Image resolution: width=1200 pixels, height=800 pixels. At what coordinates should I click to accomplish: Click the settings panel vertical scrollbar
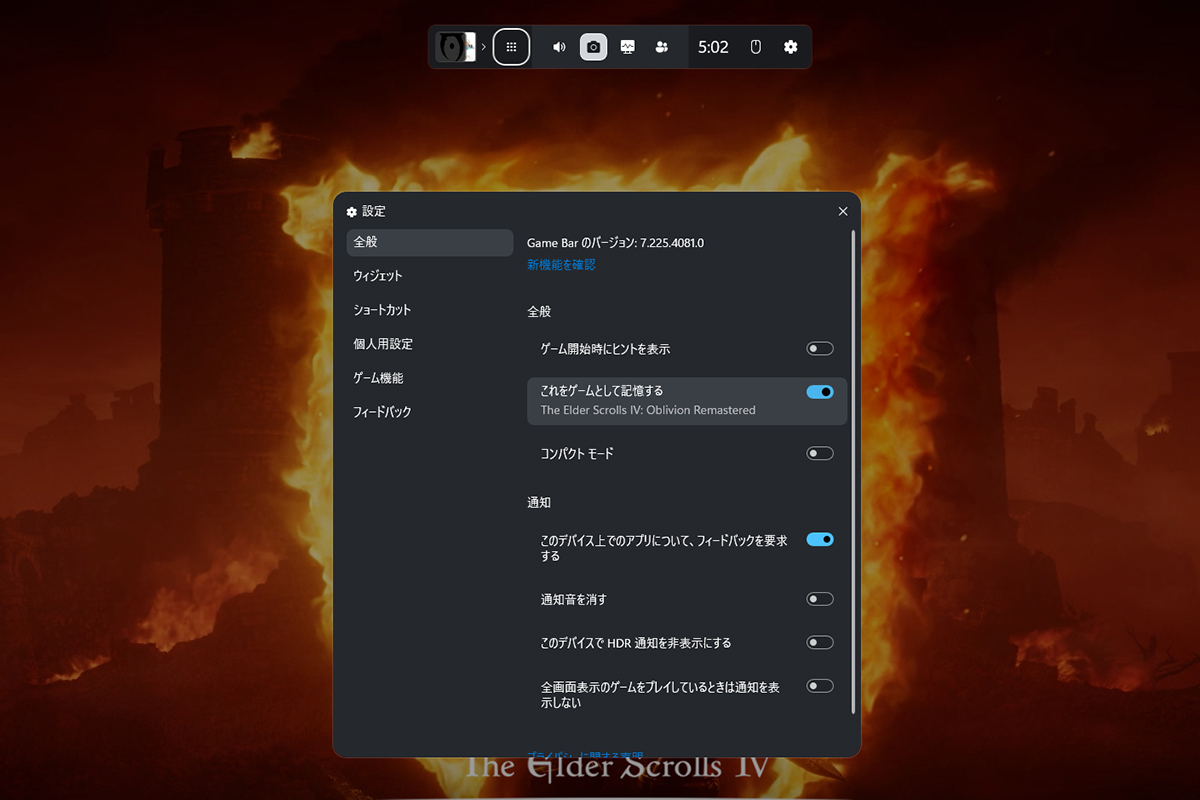pos(853,471)
